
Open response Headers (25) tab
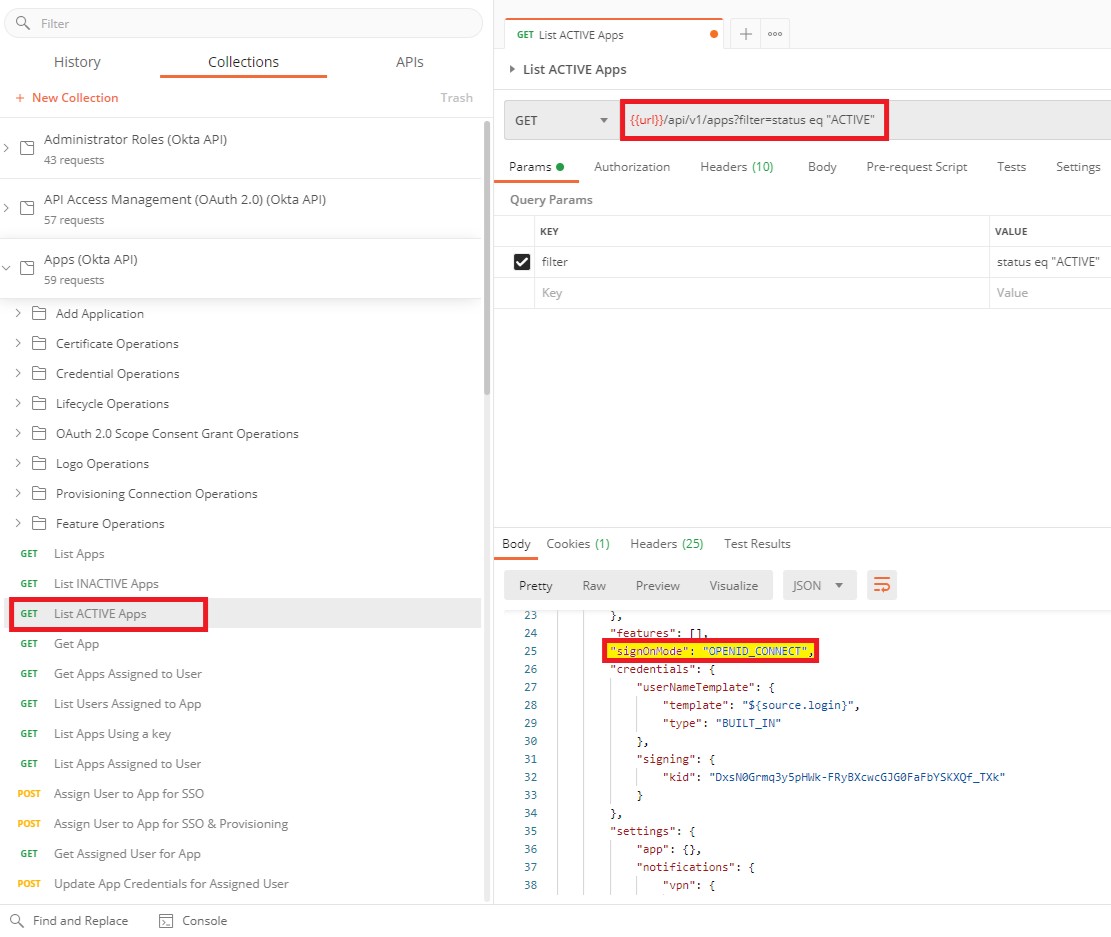tap(667, 544)
